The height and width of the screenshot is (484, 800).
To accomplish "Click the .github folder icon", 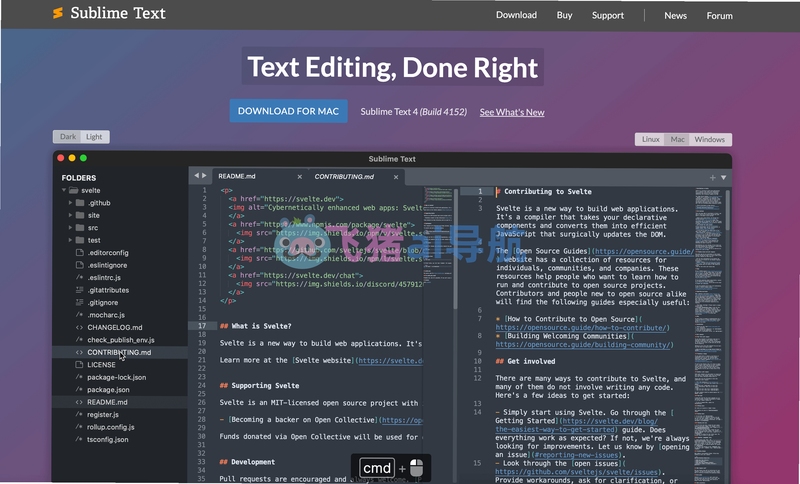I will tap(80, 202).
